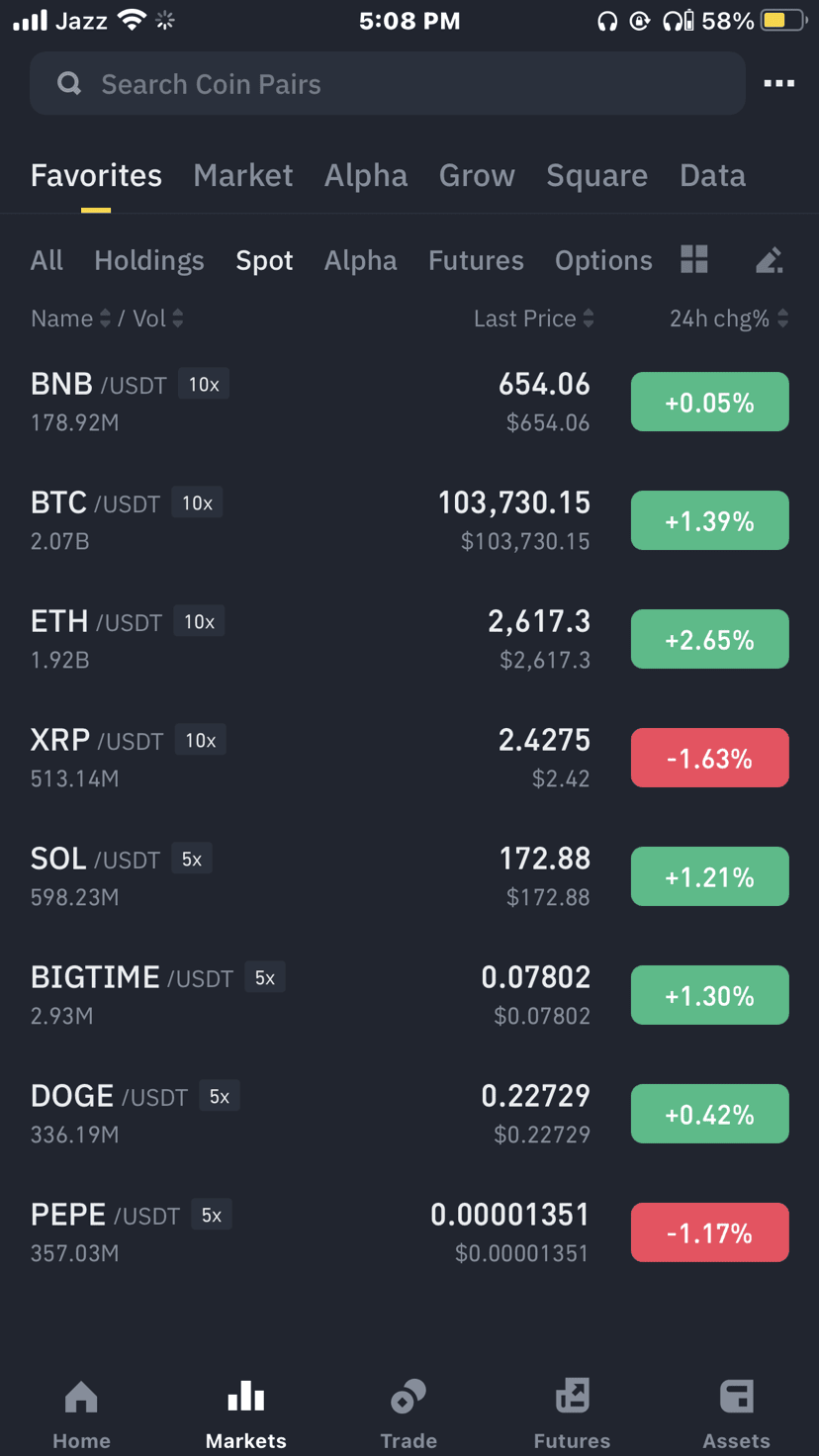
Task: Open the DOGE/USDT pair row
Action: coord(409,1114)
